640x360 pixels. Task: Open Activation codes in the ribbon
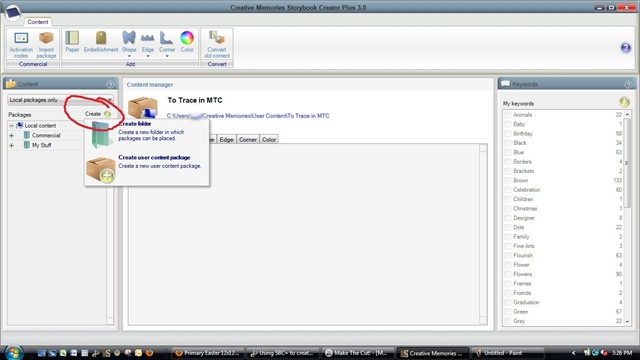coord(21,44)
